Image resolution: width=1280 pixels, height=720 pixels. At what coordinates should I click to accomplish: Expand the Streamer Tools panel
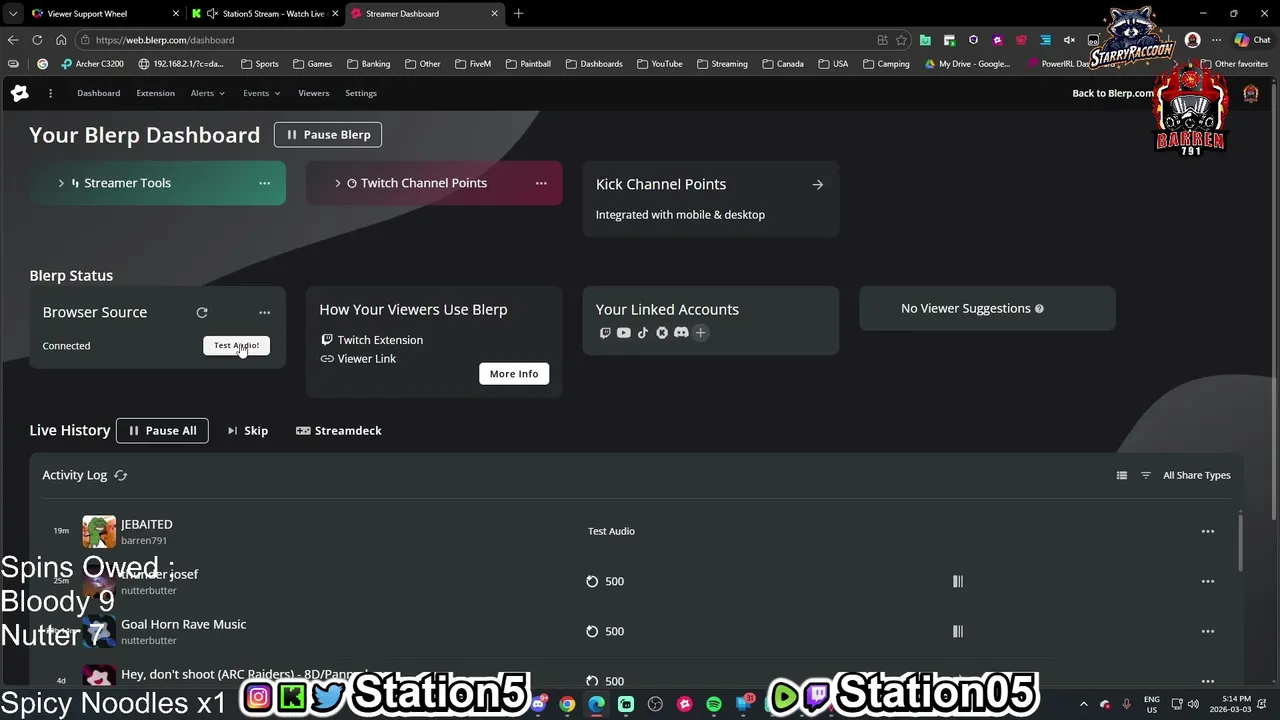pyautogui.click(x=60, y=183)
